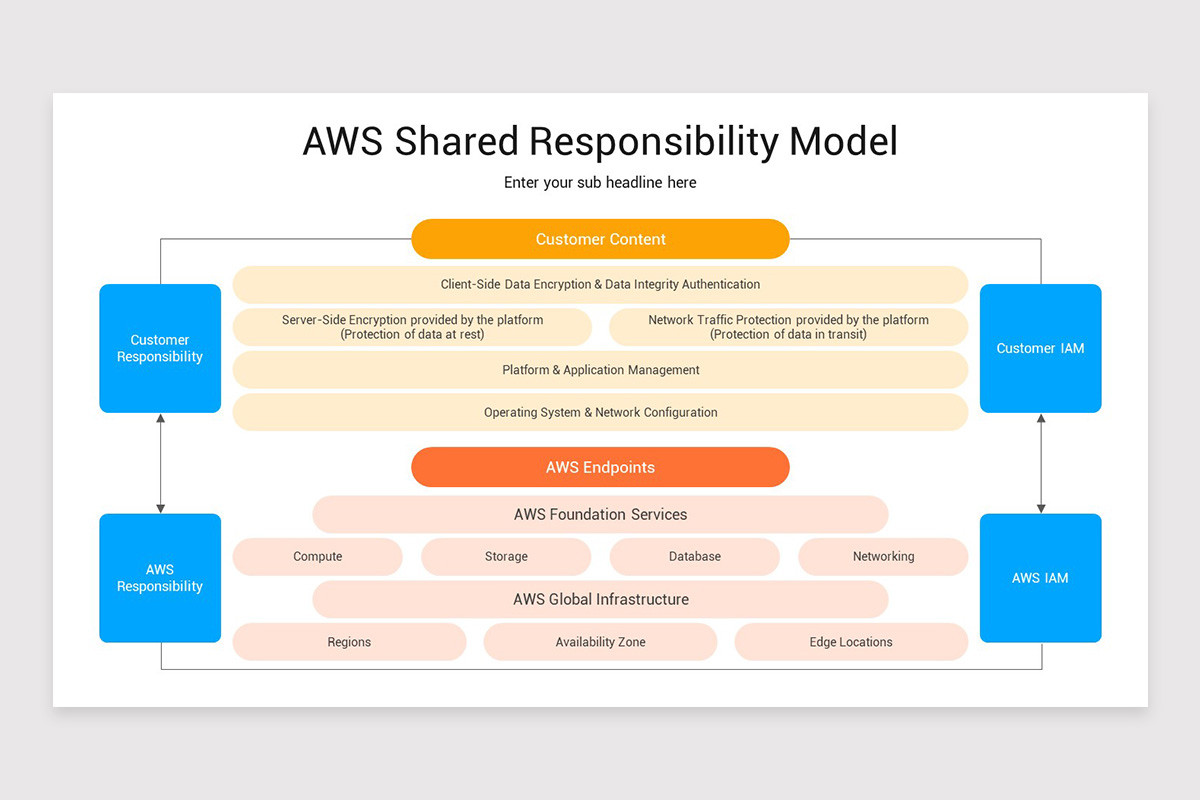
Task: Select the AWS Foundation Services bar
Action: coord(600,514)
